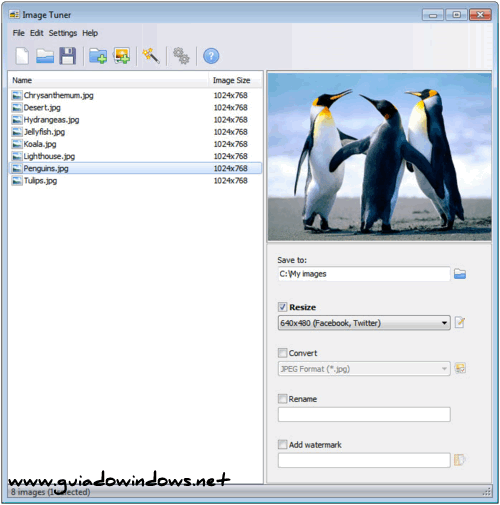Viewport: 500px width, 505px height.
Task: Click the magic wand process icon
Action: [x=151, y=56]
